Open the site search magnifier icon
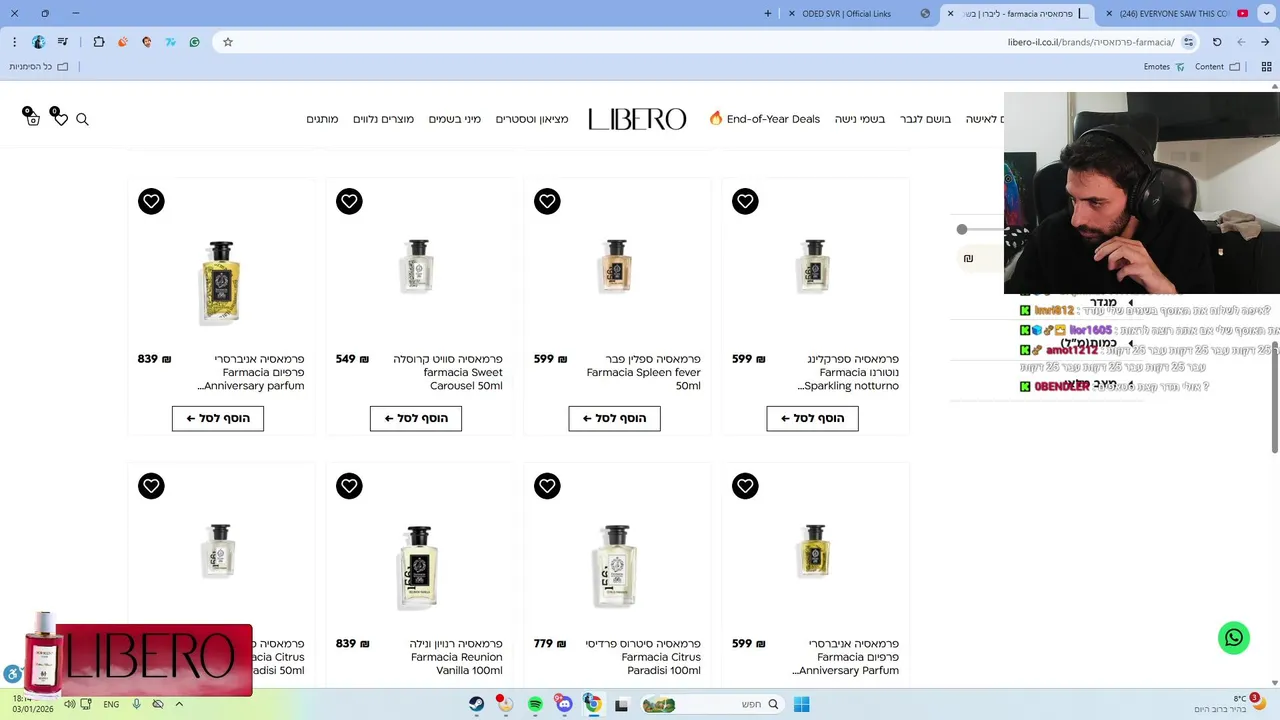Screen dimensions: 1280x720 tap(82, 119)
